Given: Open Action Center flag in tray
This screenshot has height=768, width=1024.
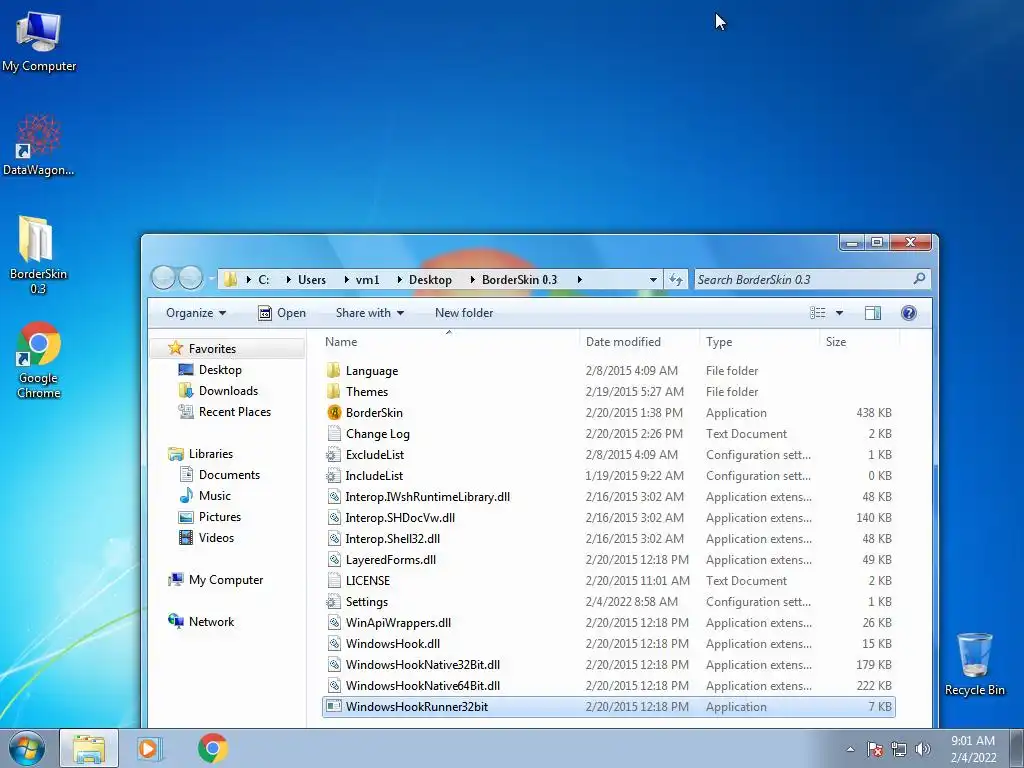Looking at the screenshot, I should click(875, 749).
